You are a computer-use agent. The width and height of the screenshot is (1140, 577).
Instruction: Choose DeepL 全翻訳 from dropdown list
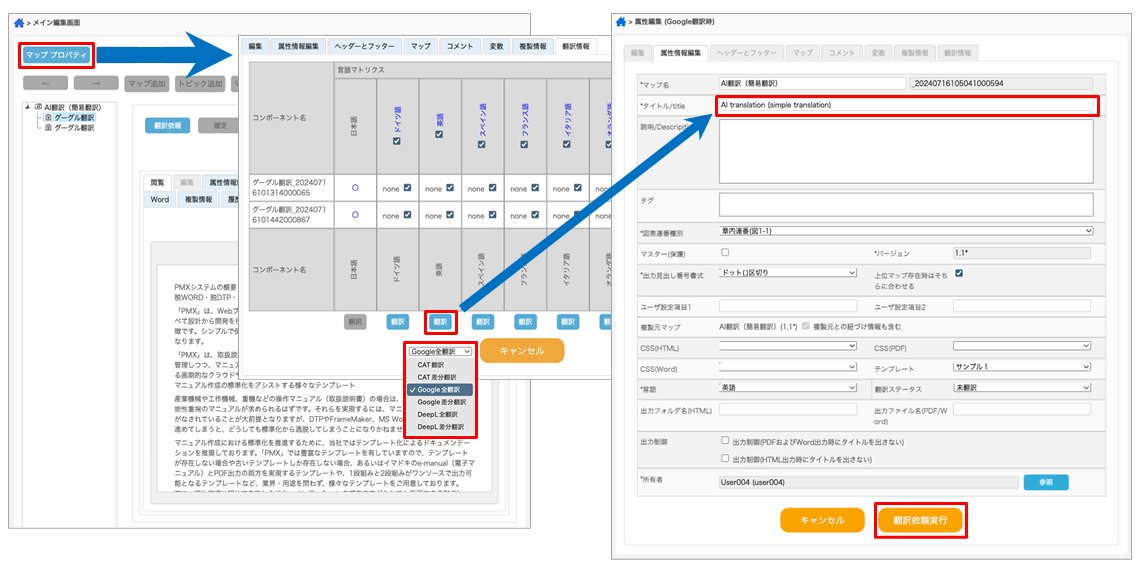click(440, 414)
